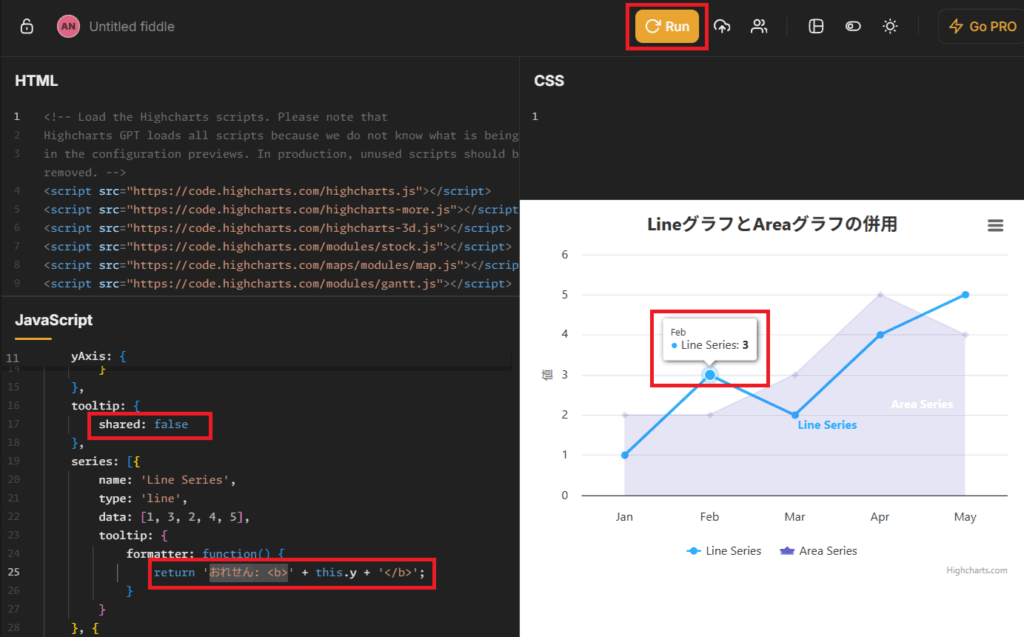Click the Go PRO button
Image resolution: width=1024 pixels, height=637 pixels.
981,27
